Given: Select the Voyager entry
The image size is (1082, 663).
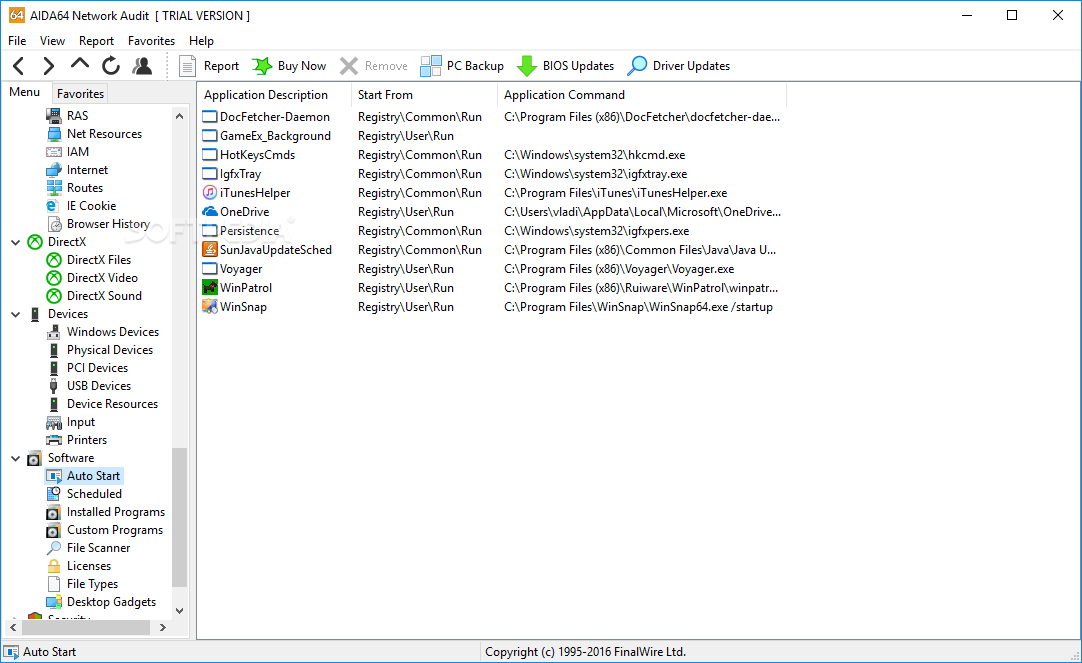Looking at the screenshot, I should [241, 269].
